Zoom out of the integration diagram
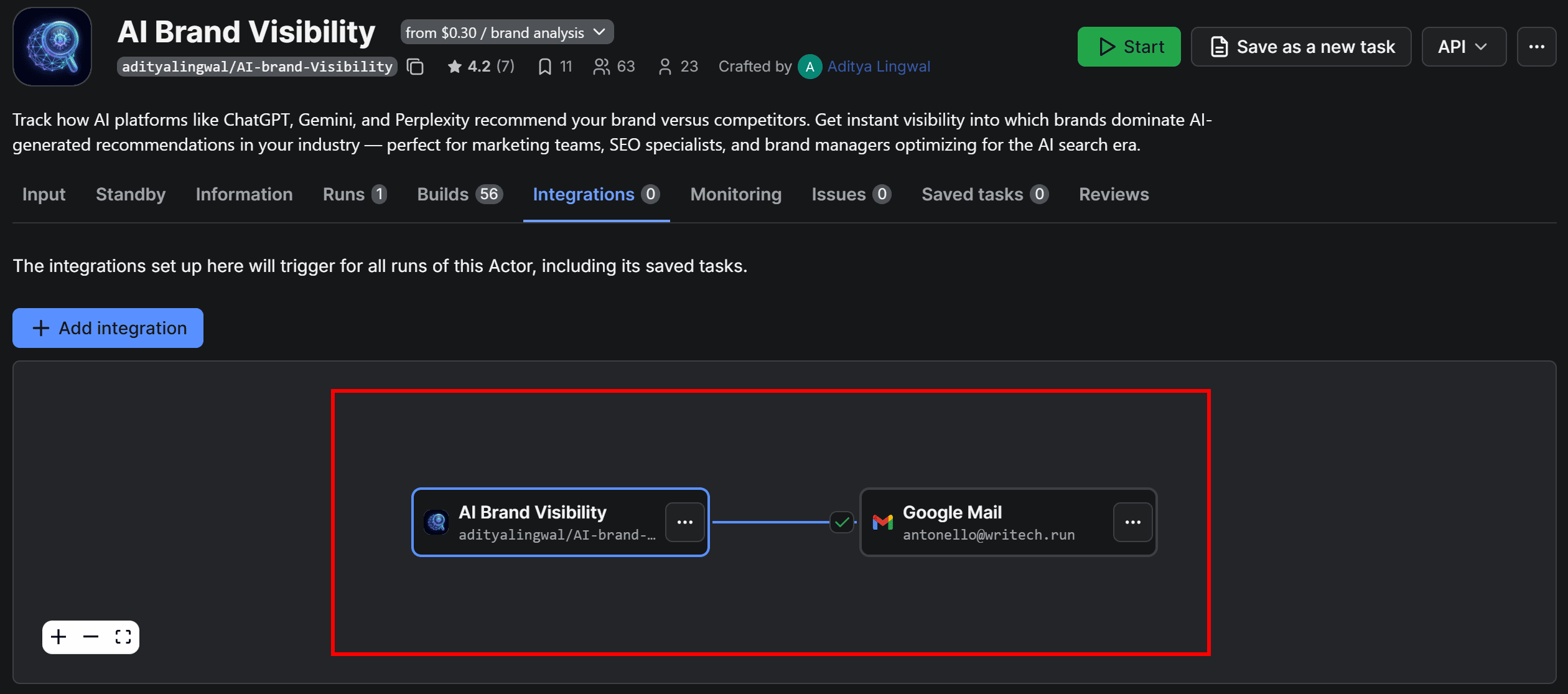The image size is (1568, 694). (90, 637)
